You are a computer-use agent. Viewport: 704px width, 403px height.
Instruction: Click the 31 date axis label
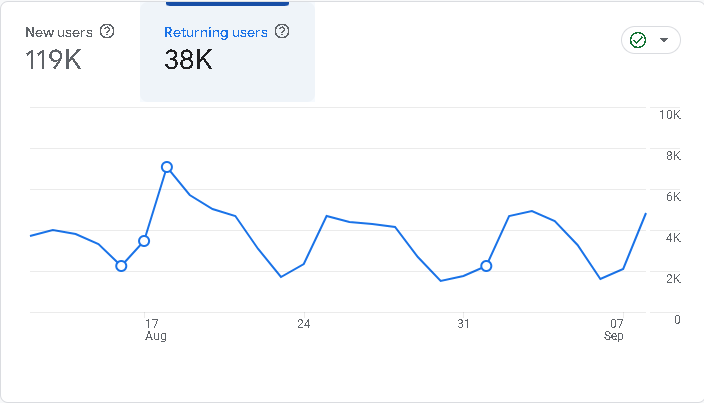(x=463, y=324)
